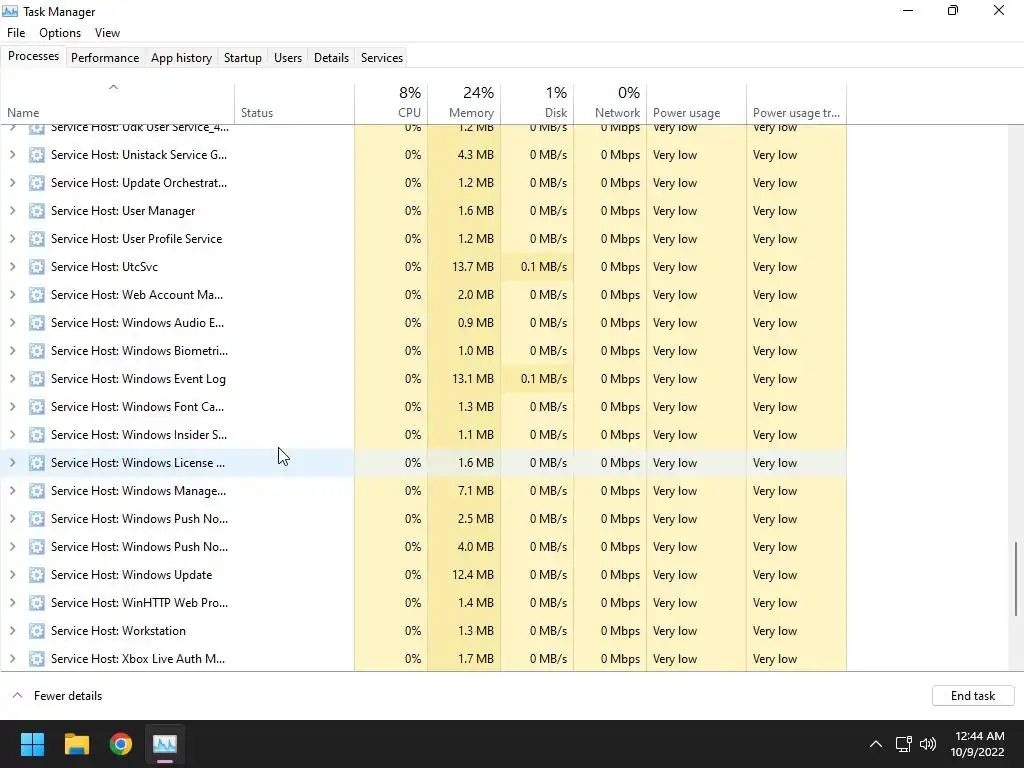Open the Windows Start menu
1024x768 pixels.
(32, 744)
